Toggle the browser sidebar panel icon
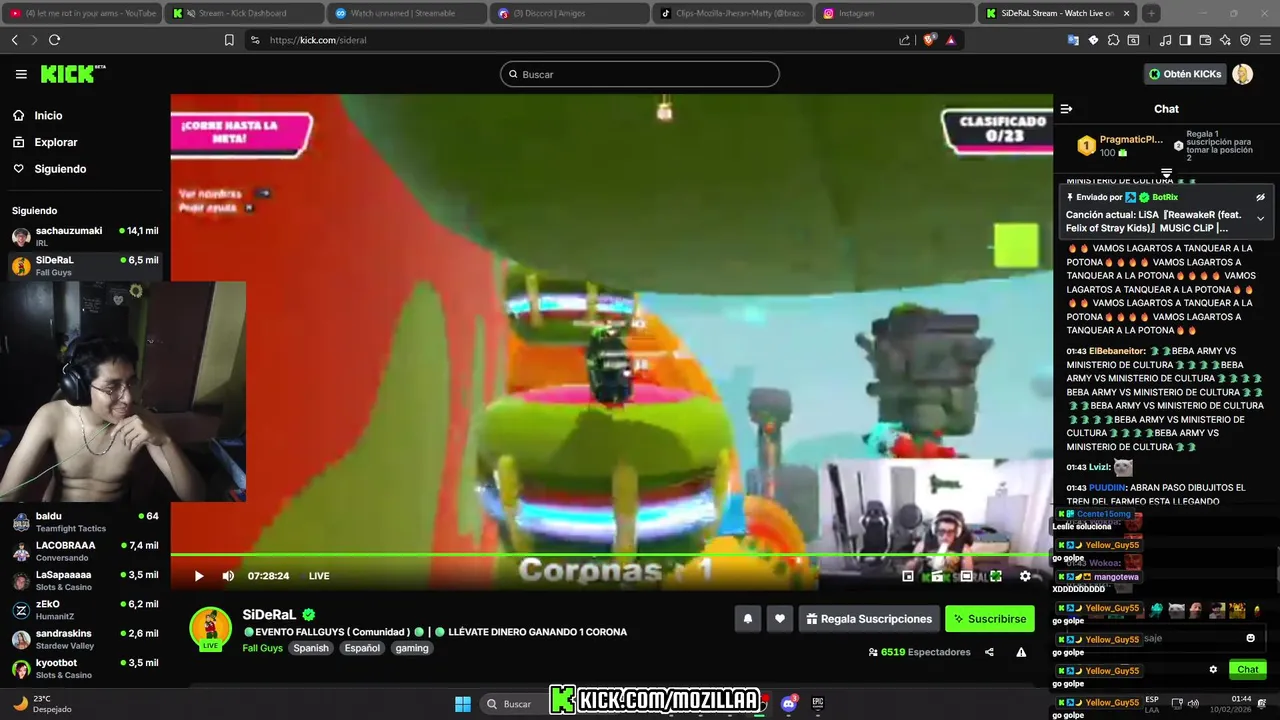This screenshot has height=720, width=1280. pyautogui.click(x=1185, y=40)
